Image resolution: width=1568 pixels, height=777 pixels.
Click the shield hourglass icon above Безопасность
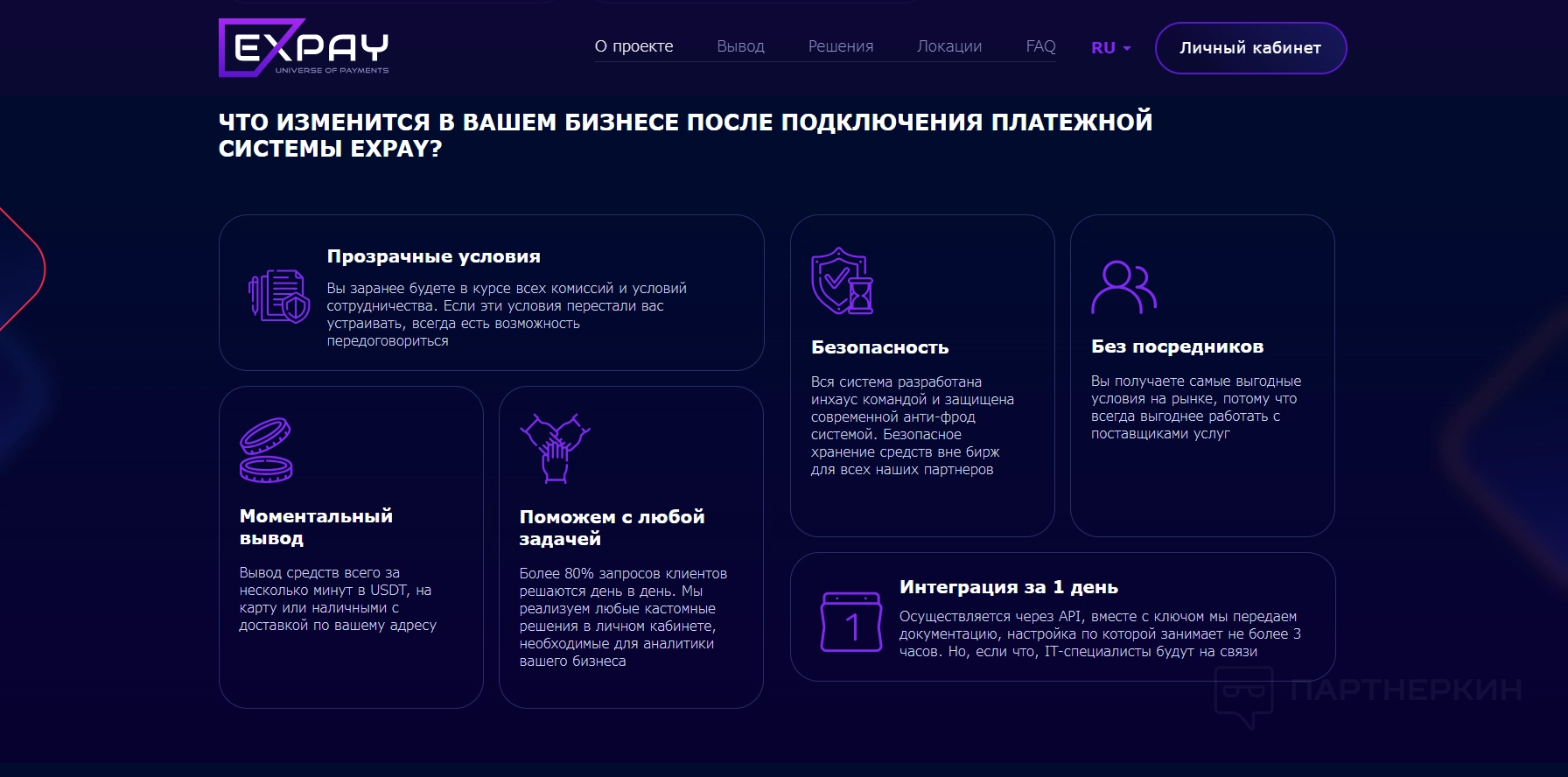(x=842, y=281)
